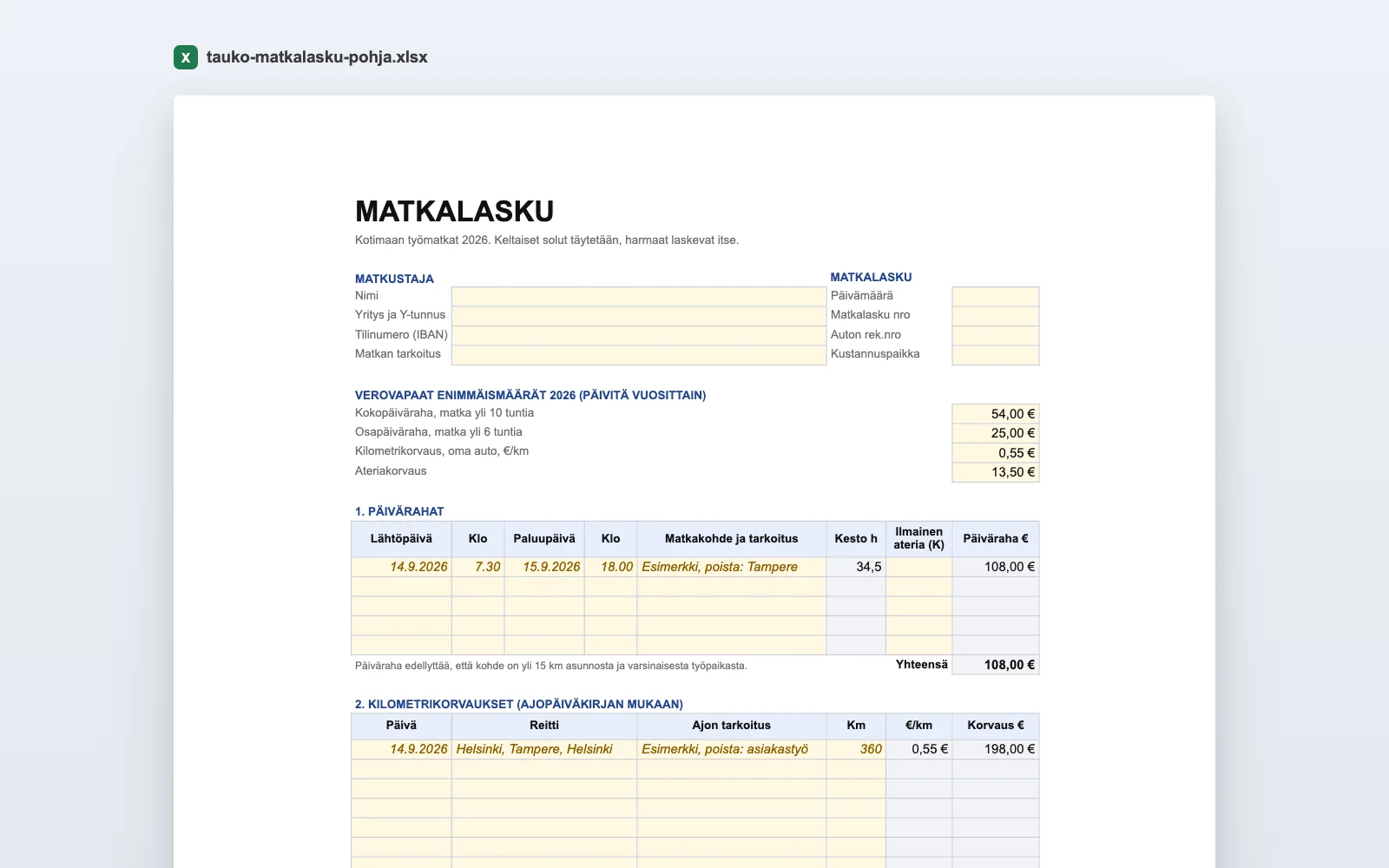Image resolution: width=1389 pixels, height=868 pixels.
Task: Click the VEROVAPAAT ENIMMÄISMÄÄRÄT 2026 heading
Action: 530,395
